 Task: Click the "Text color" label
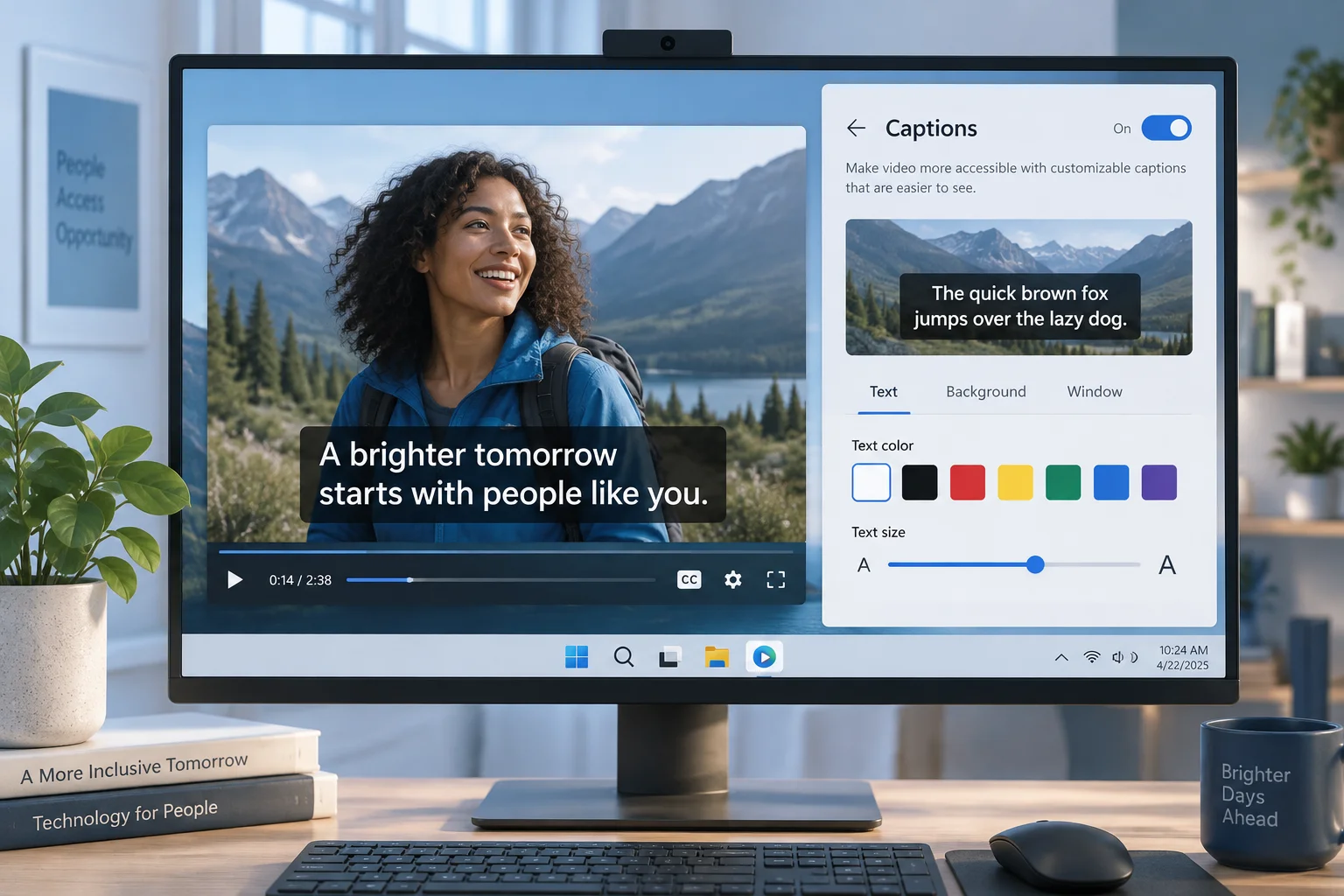pos(882,445)
